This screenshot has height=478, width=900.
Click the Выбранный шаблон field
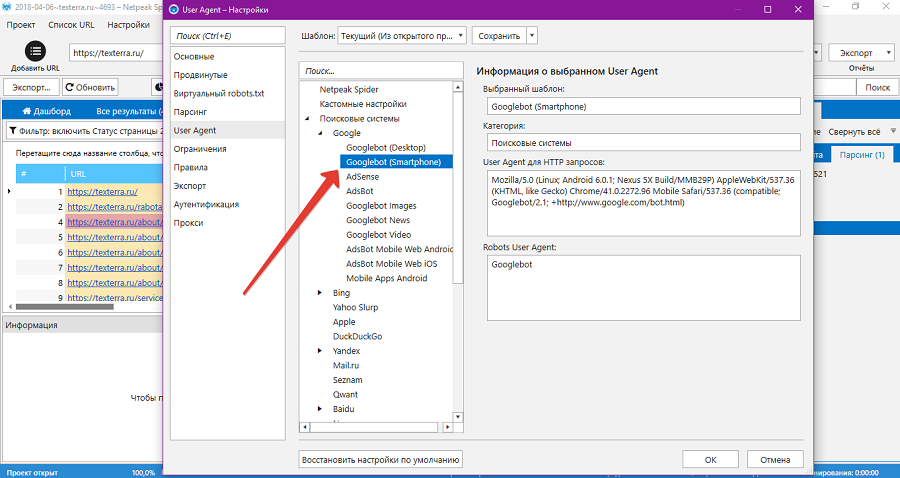[643, 106]
